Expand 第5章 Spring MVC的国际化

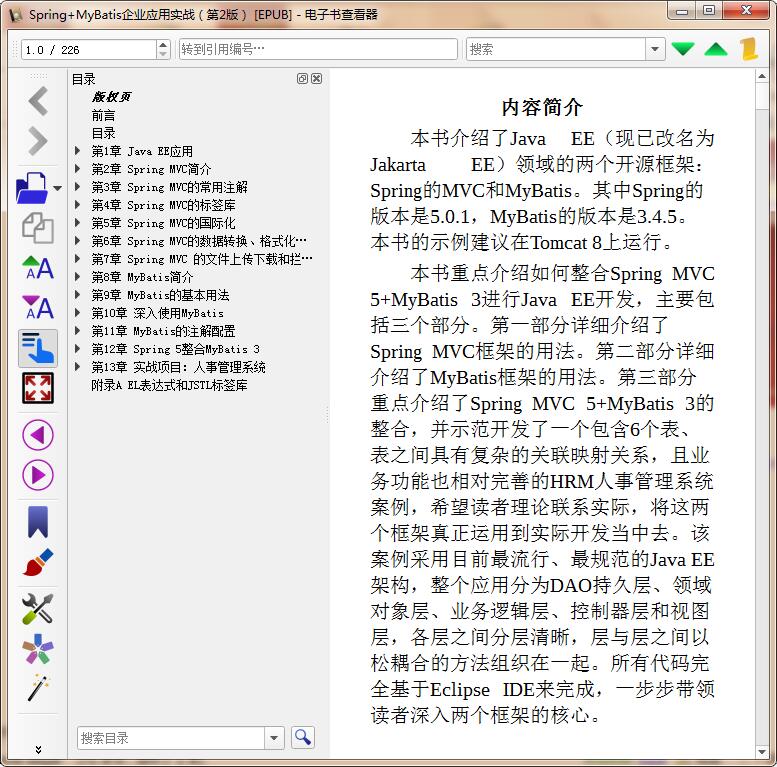pos(77,223)
